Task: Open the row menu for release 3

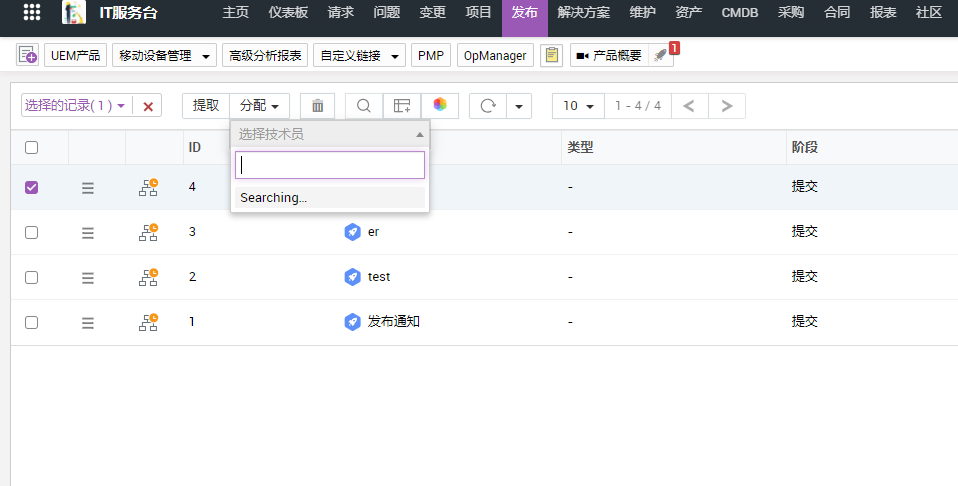Action: 88,232
